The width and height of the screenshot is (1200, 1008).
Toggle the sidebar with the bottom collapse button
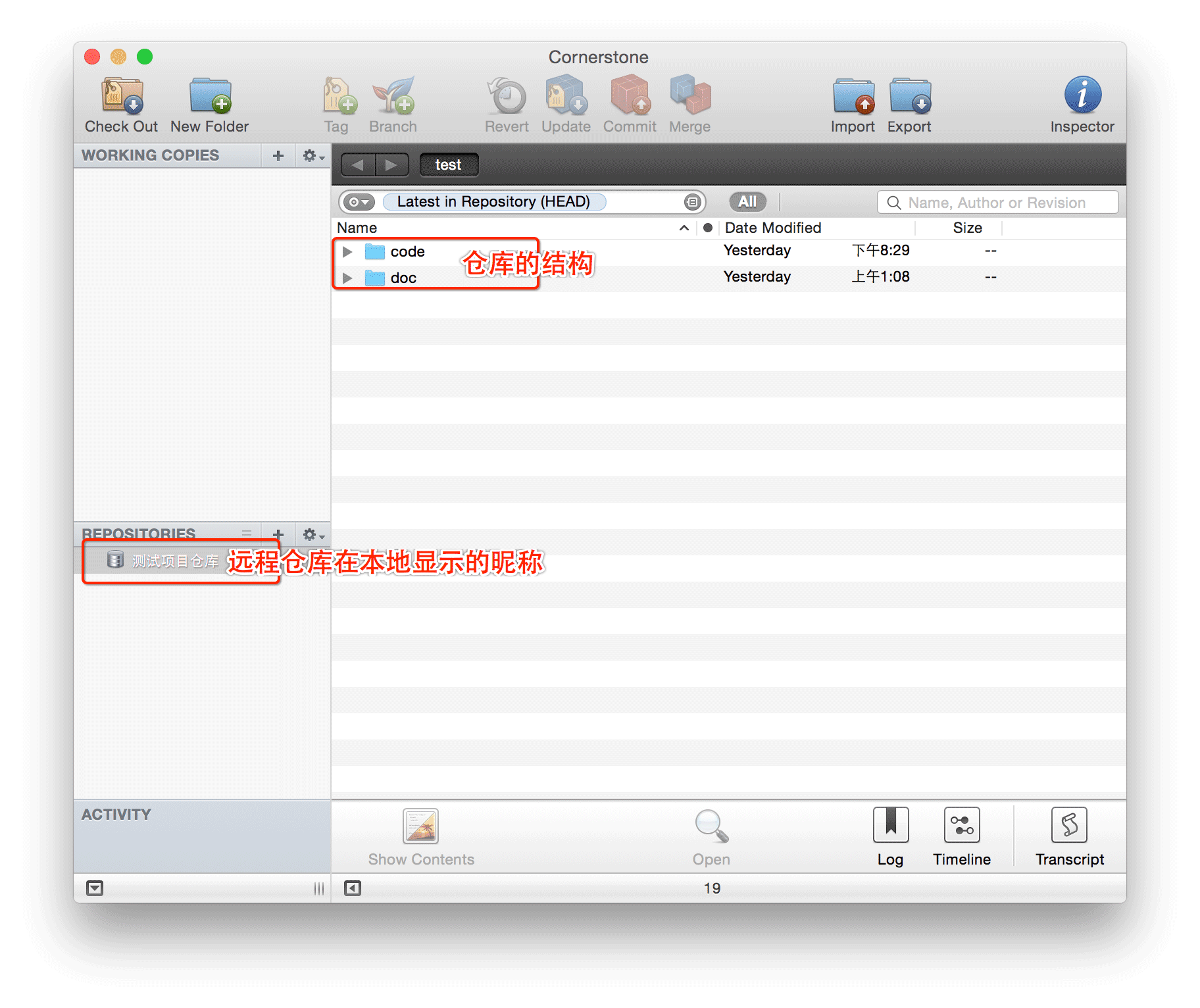click(x=353, y=888)
